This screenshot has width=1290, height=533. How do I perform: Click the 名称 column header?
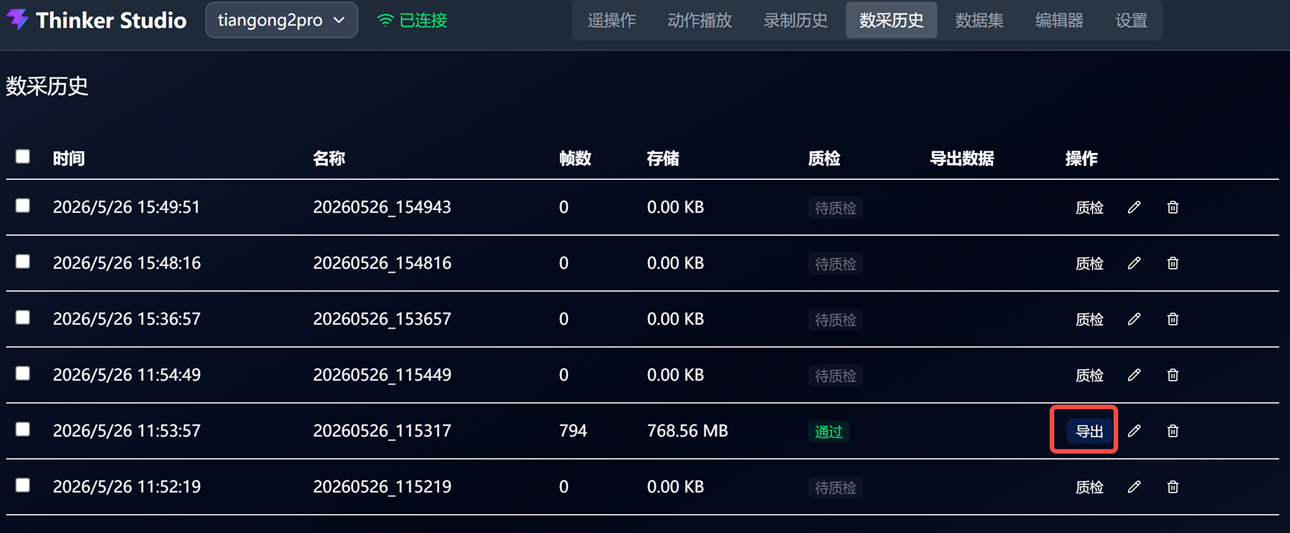pyautogui.click(x=329, y=158)
